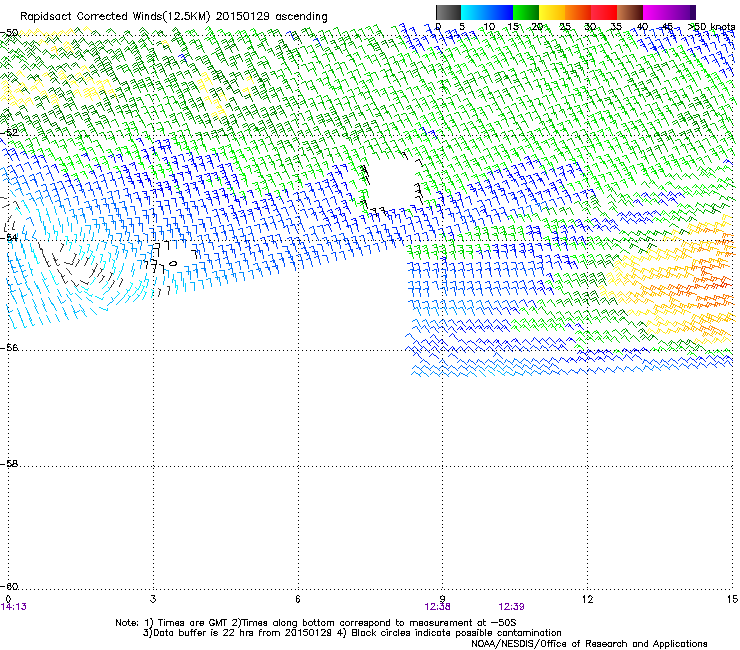Click the longitude label '15'

[x=732, y=599]
